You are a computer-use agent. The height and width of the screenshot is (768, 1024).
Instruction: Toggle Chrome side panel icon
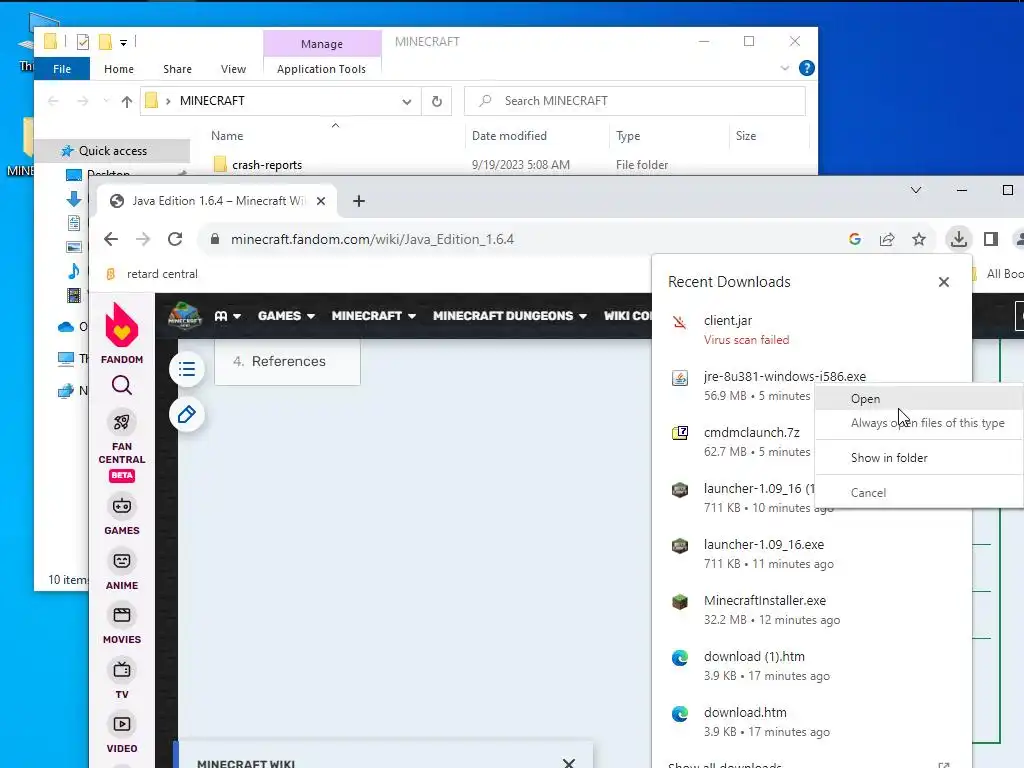coord(991,239)
